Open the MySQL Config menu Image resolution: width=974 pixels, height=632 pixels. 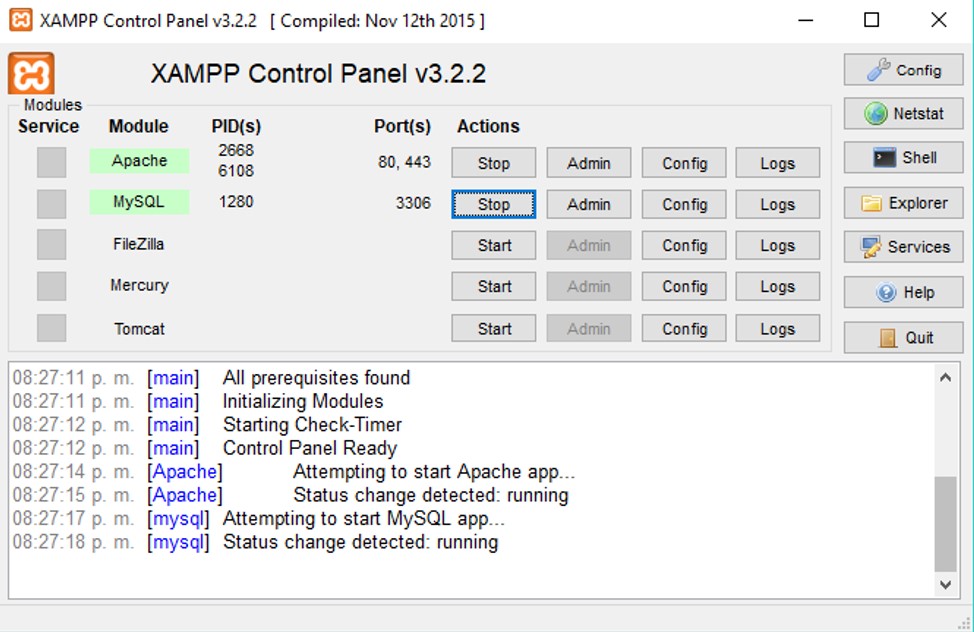coord(683,204)
